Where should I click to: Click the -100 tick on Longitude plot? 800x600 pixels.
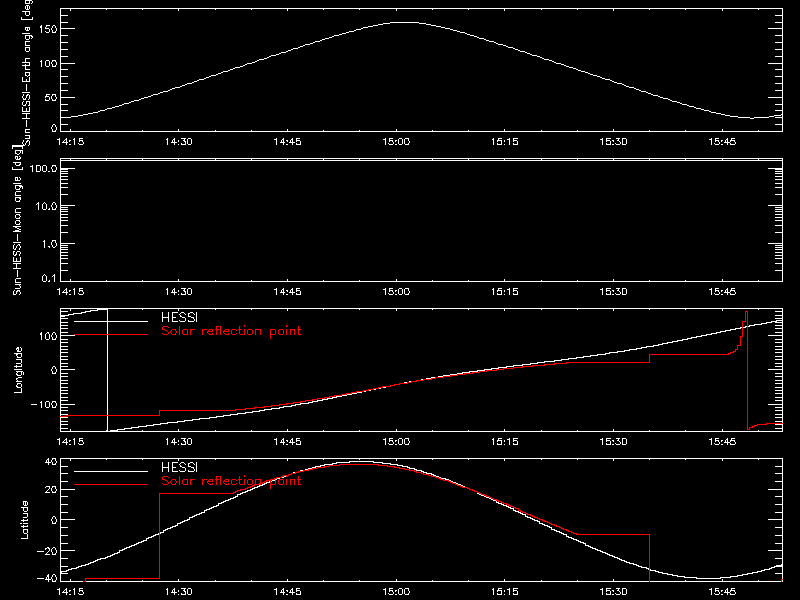(x=44, y=404)
